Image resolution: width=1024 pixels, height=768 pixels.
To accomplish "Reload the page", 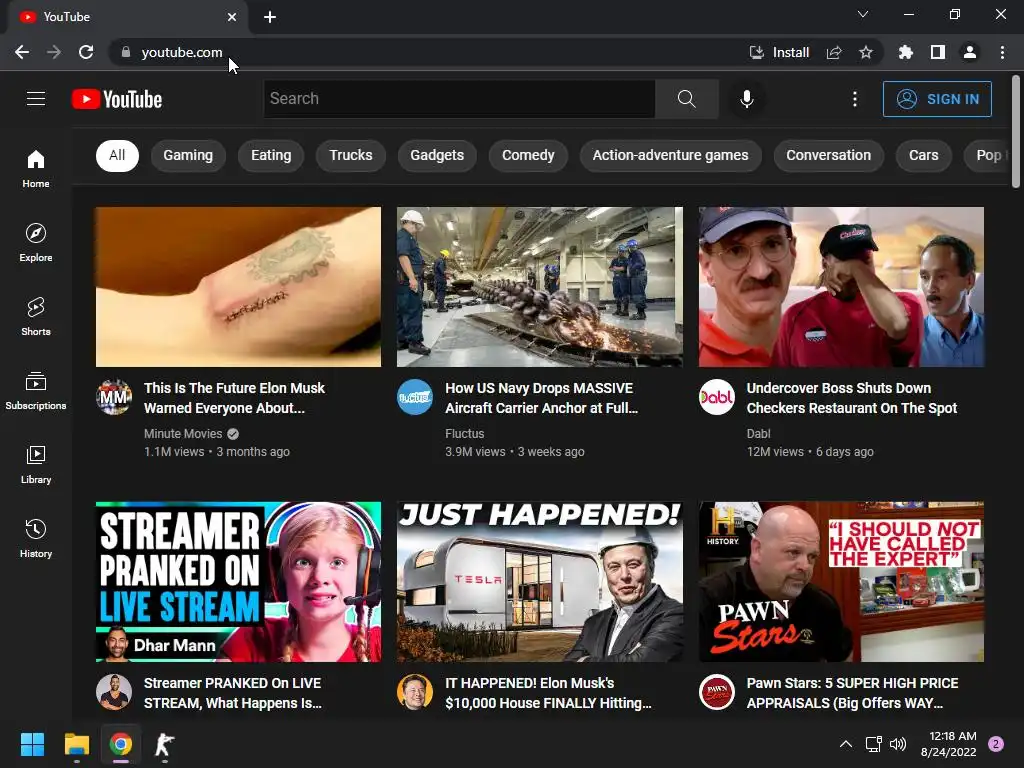I will coord(86,52).
